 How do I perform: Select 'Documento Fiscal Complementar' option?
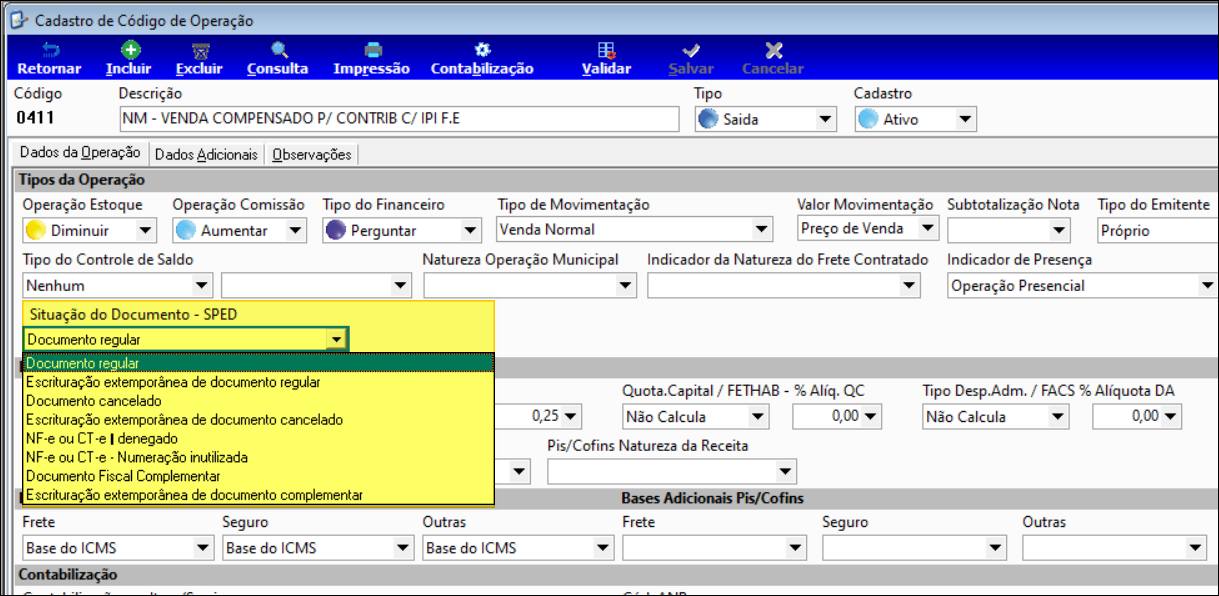[x=259, y=476]
